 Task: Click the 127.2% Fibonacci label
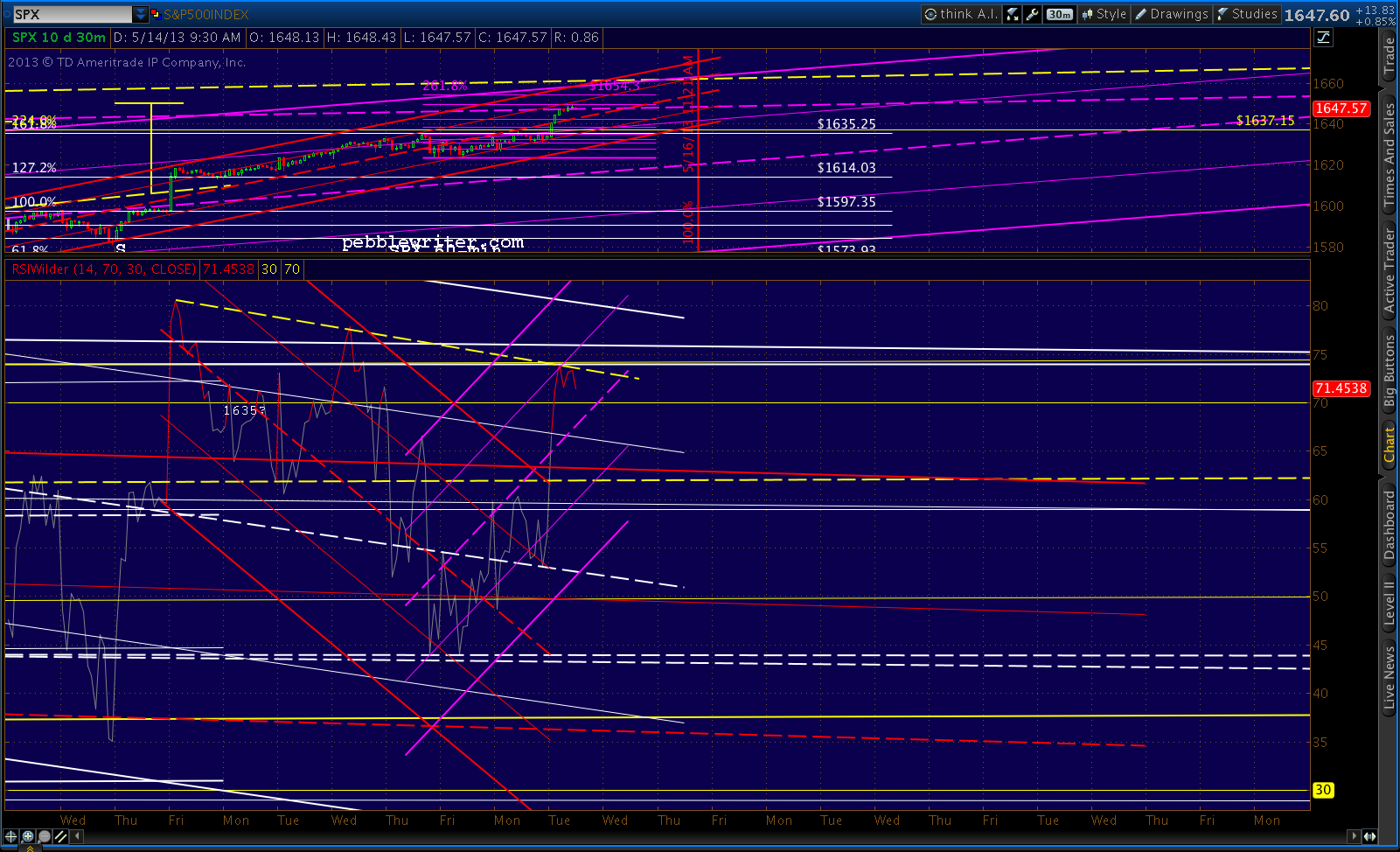tap(34, 168)
